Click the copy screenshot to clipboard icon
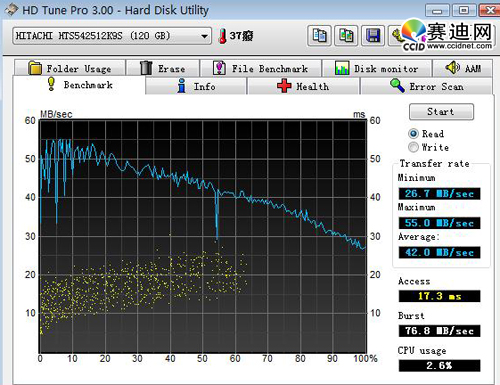 (346, 35)
